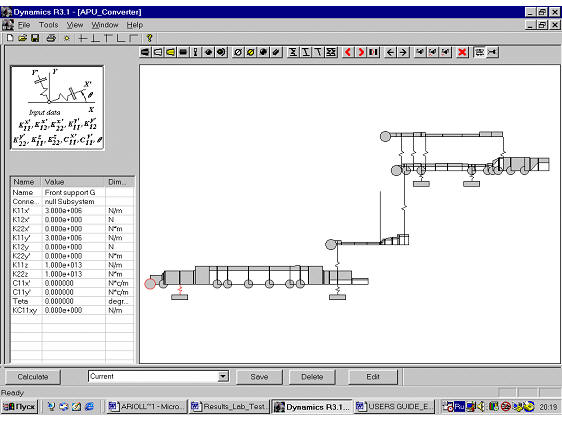This screenshot has height=422, width=562.
Task: Select the white shaft element tool
Action: (158, 52)
